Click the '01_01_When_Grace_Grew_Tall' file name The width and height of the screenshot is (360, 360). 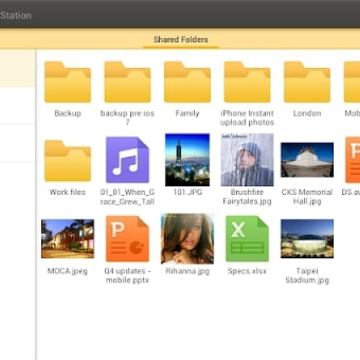click(x=127, y=197)
